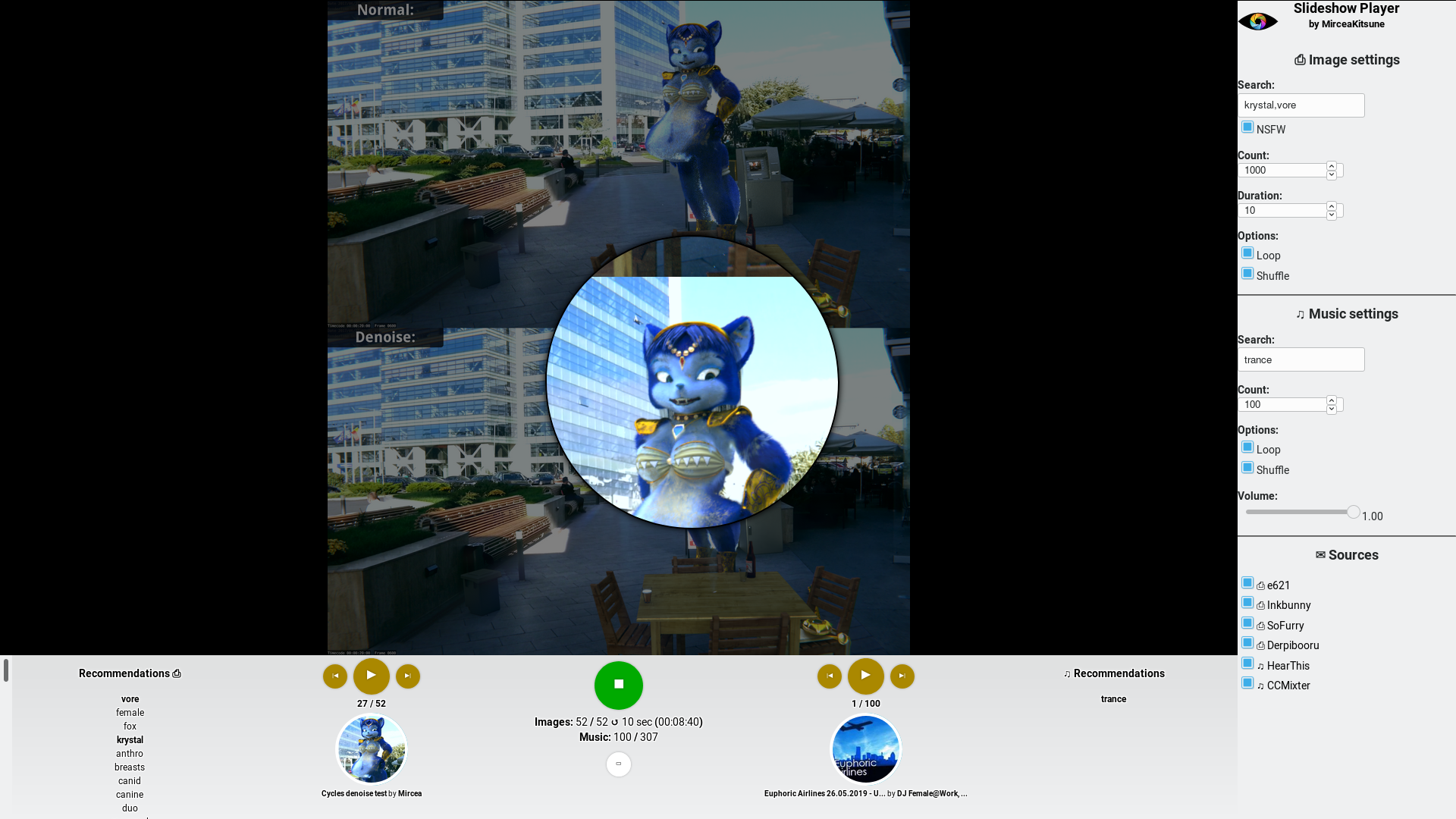The image size is (1456, 819).
Task: Play the image slideshow
Action: coord(371,676)
